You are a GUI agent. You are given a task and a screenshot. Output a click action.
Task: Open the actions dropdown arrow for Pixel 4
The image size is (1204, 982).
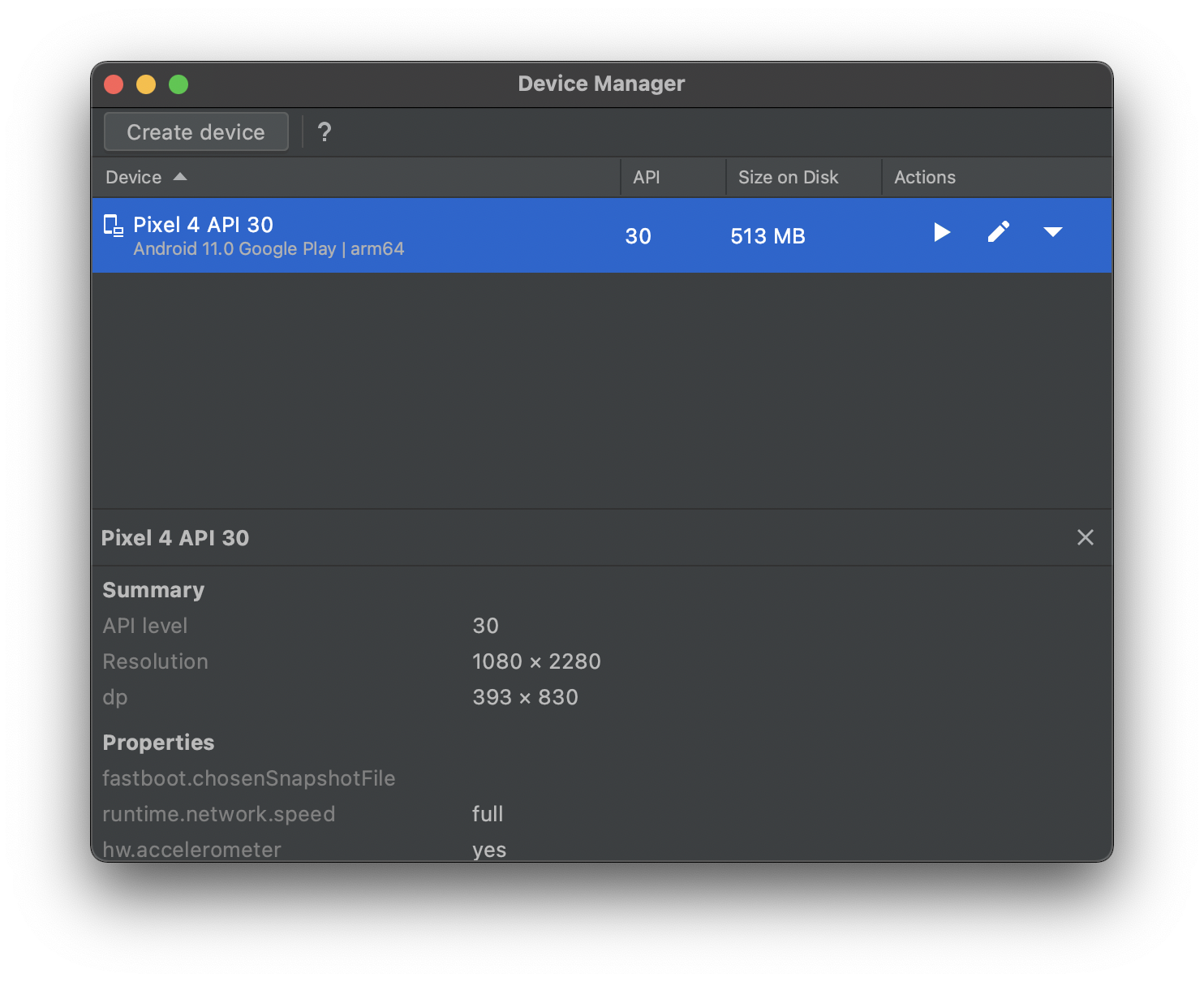[x=1053, y=232]
